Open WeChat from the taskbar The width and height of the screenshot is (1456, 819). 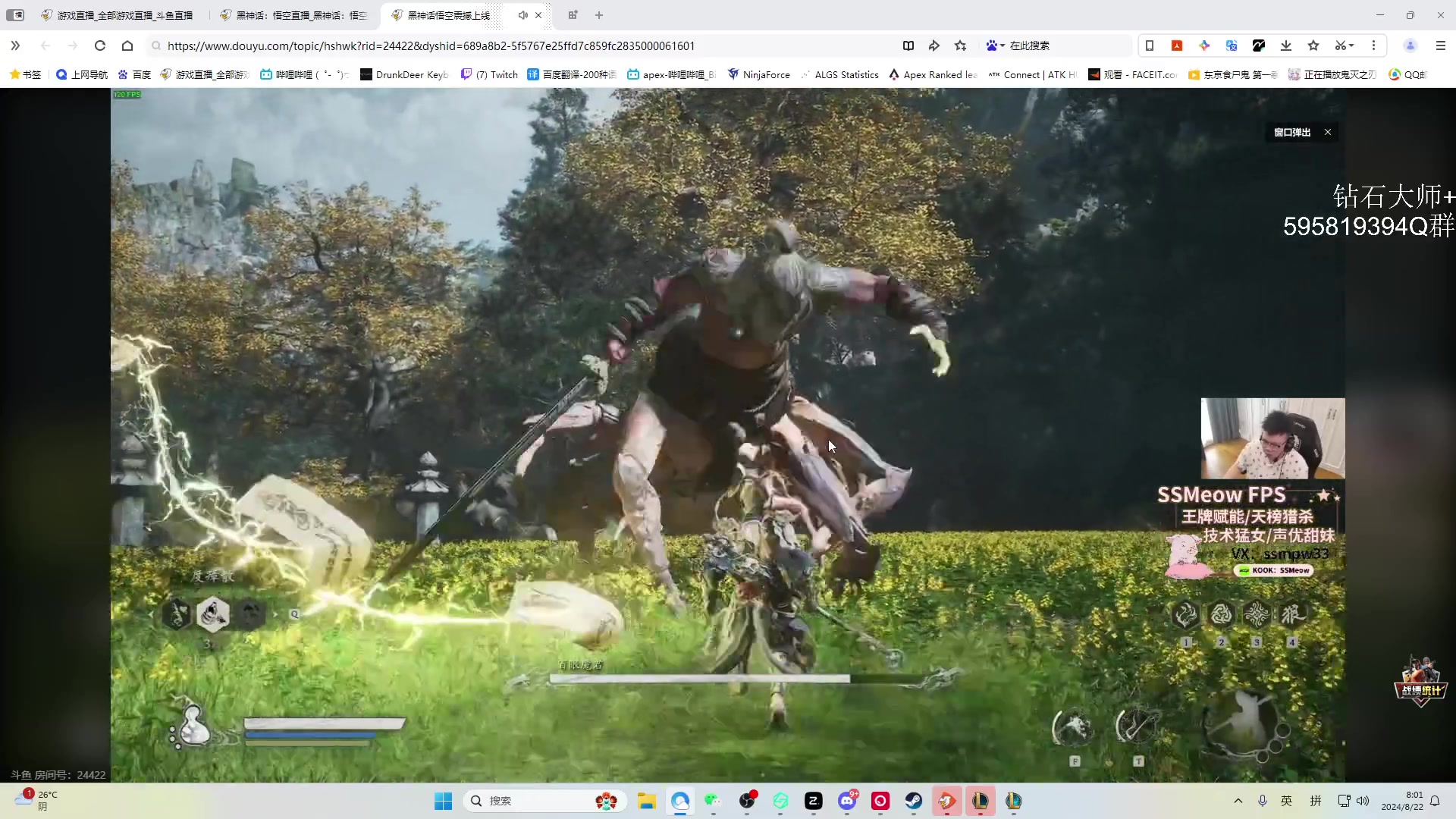click(713, 801)
